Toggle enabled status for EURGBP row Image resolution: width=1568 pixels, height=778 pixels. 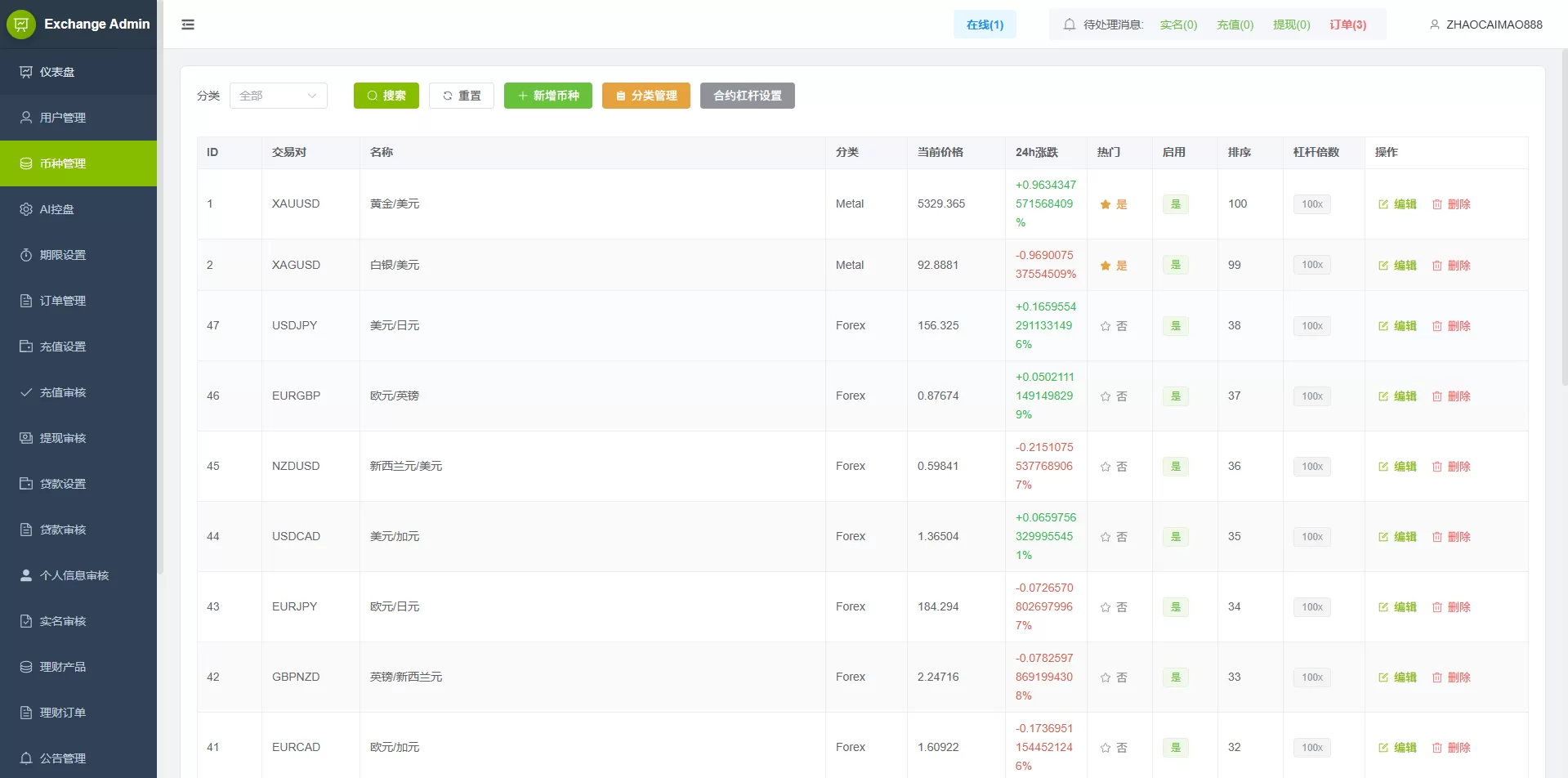(x=1175, y=396)
